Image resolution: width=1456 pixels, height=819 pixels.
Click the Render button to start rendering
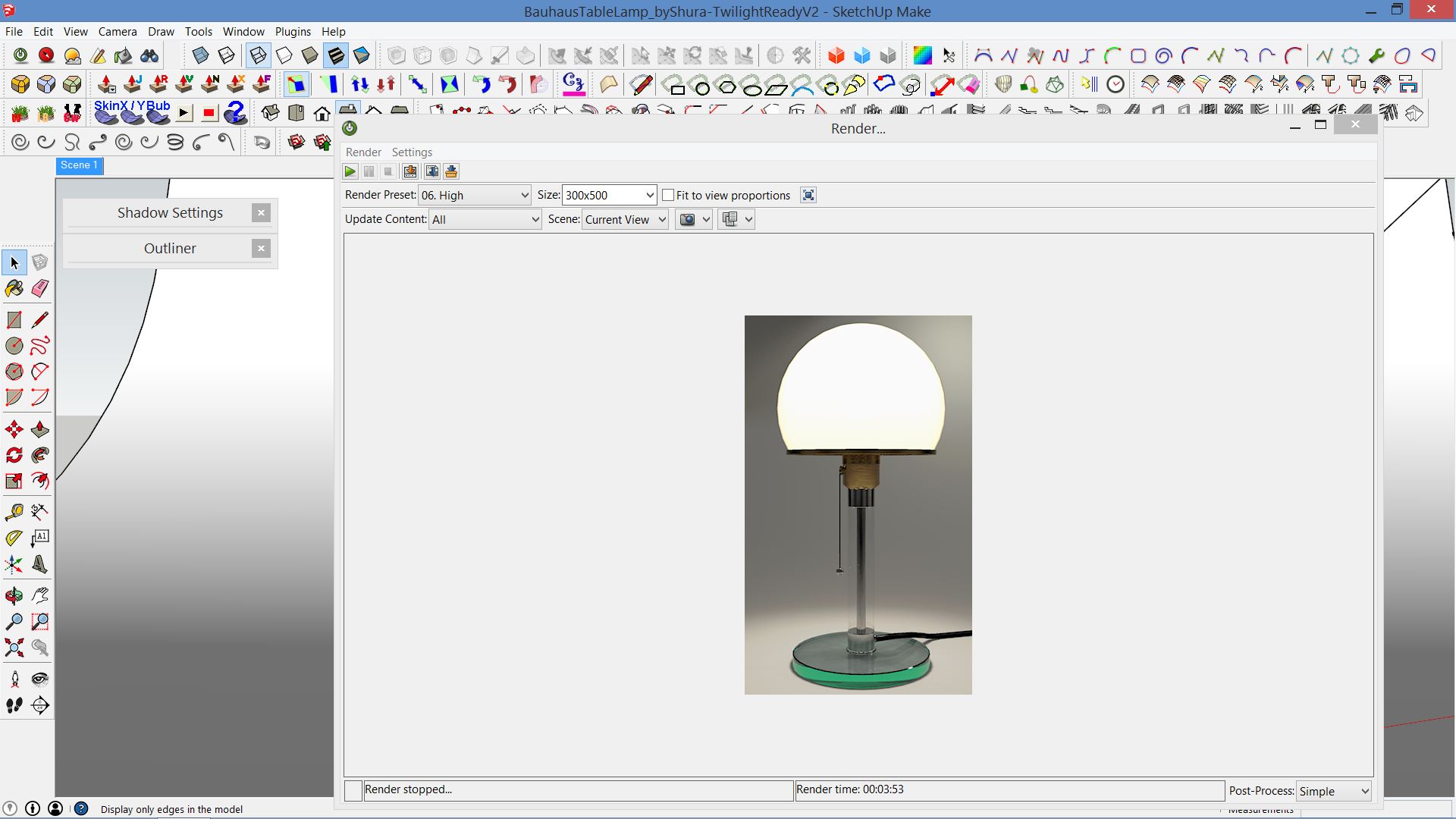click(x=350, y=170)
